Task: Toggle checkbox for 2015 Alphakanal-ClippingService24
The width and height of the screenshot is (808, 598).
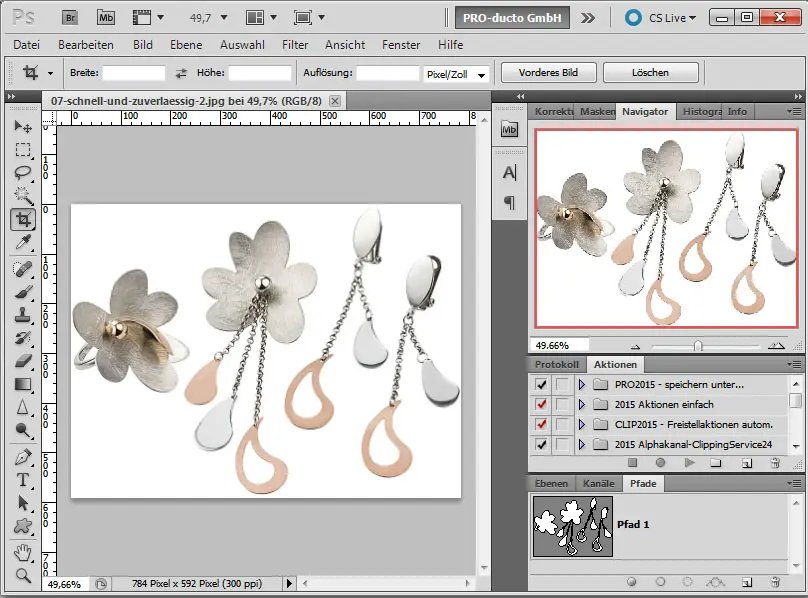Action: click(542, 444)
